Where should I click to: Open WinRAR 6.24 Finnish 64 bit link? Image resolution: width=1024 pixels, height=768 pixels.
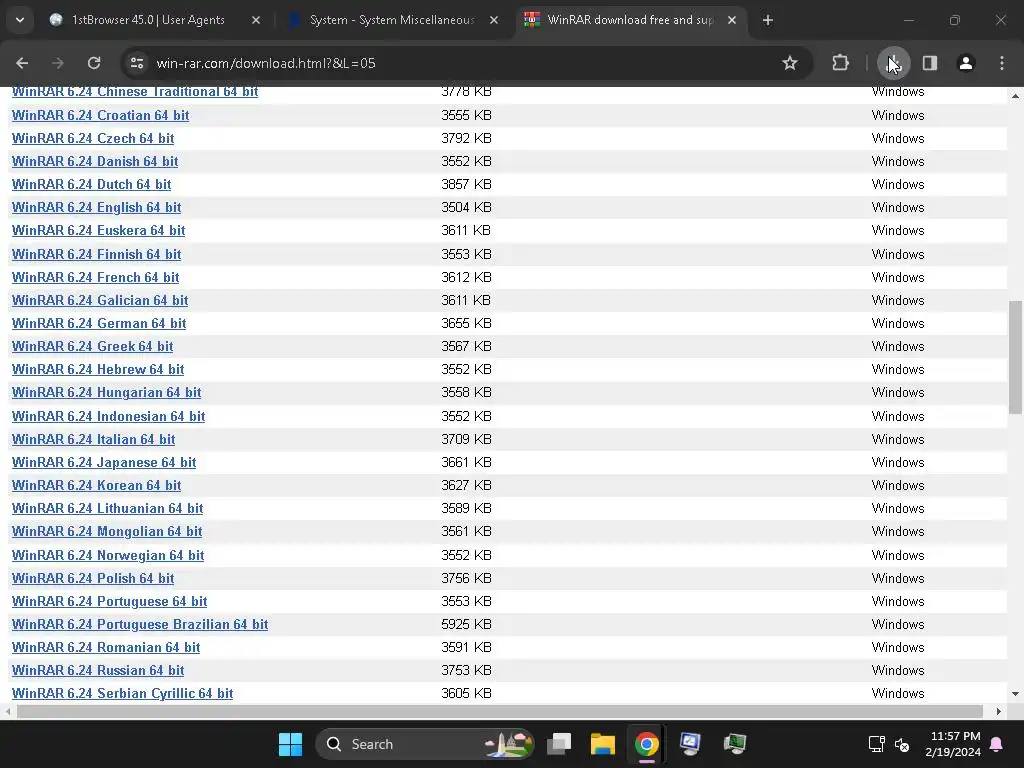tap(97, 255)
